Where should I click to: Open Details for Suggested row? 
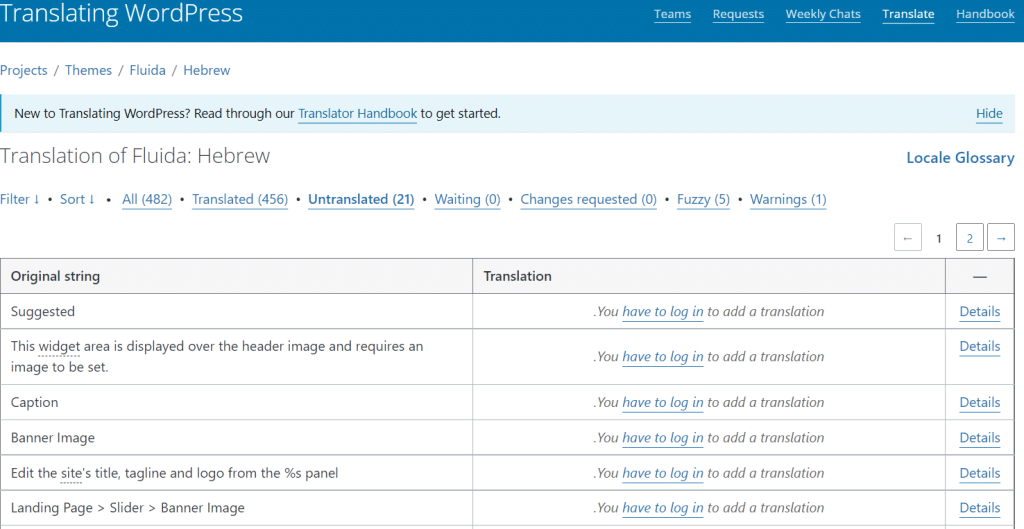(x=980, y=312)
